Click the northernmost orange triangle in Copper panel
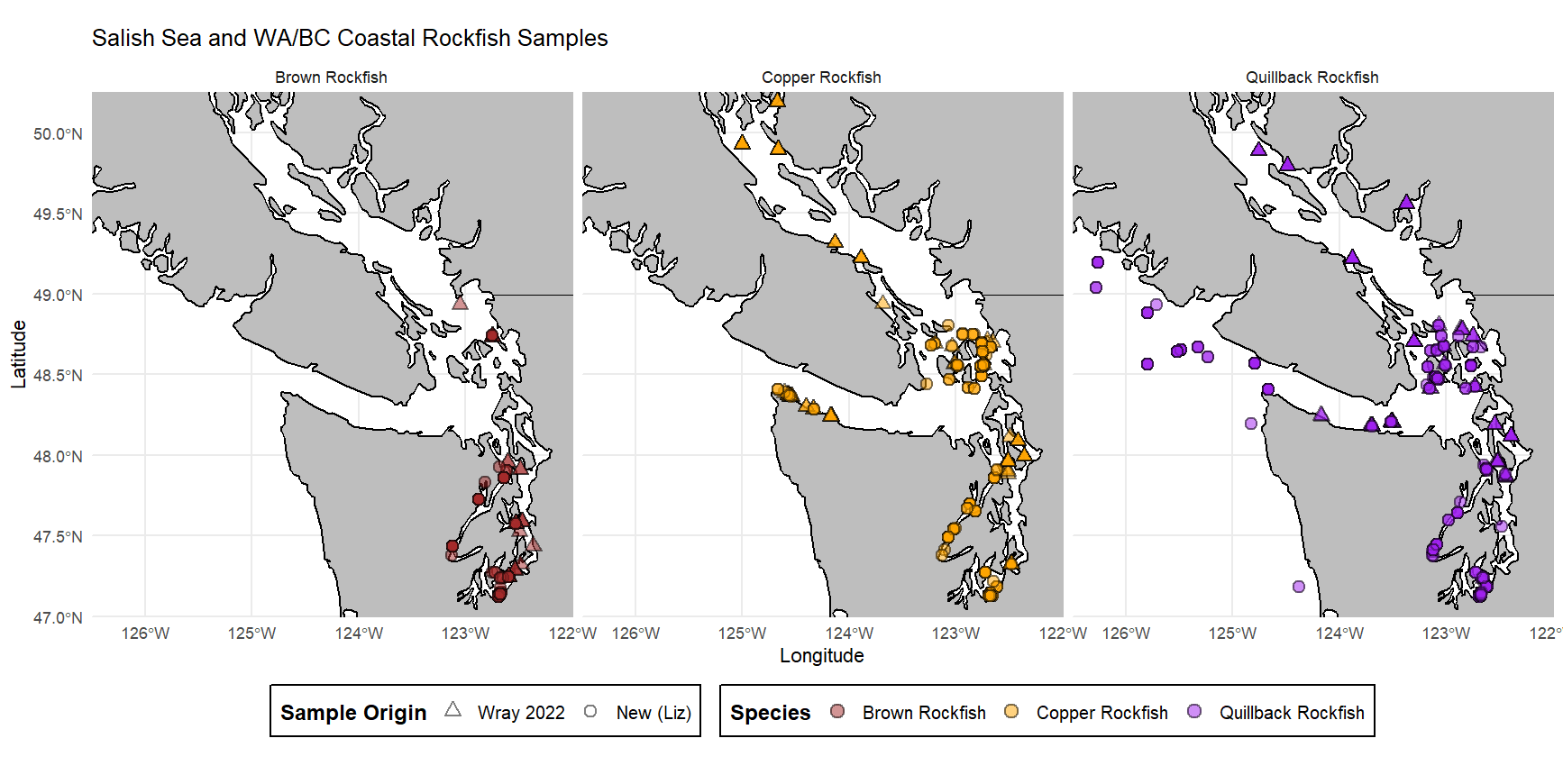 tap(777, 100)
